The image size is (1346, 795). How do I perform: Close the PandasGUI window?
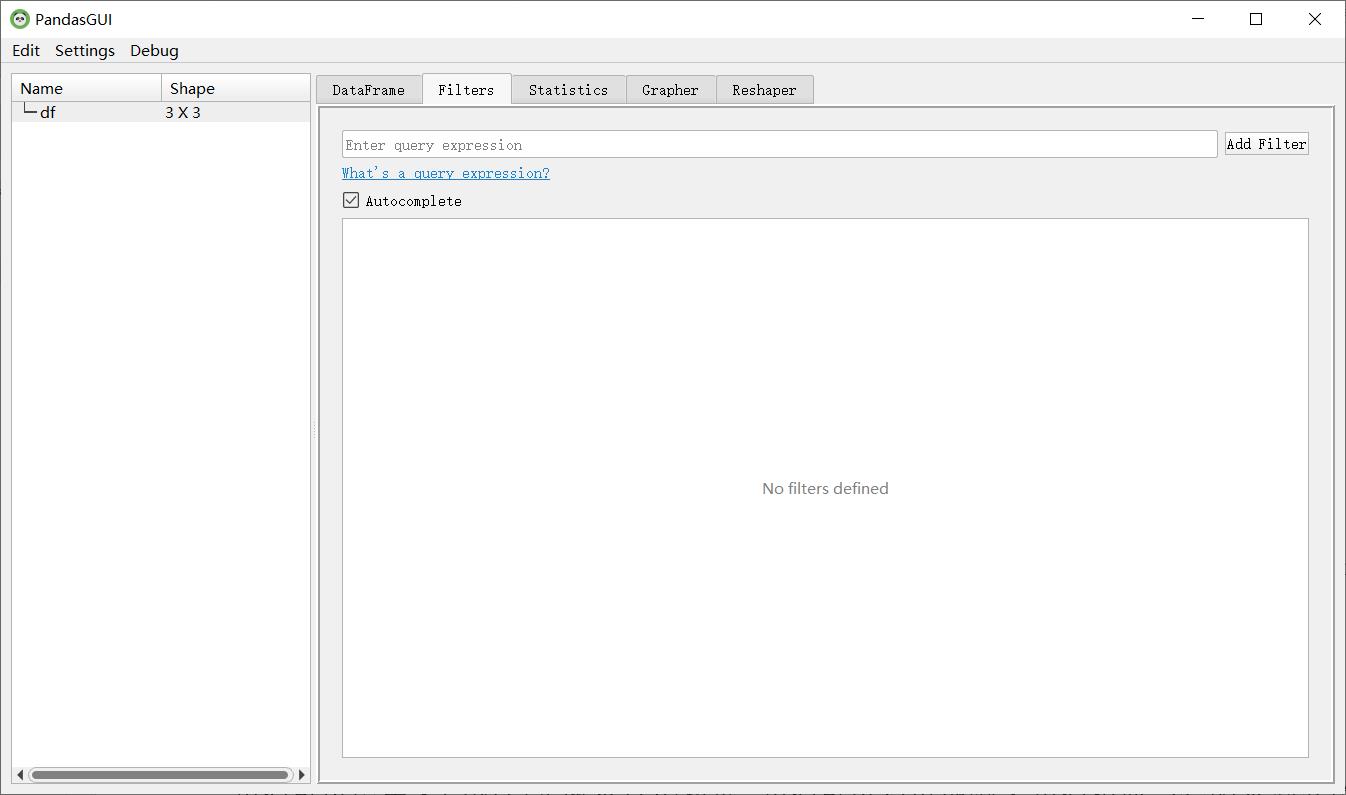click(1315, 19)
